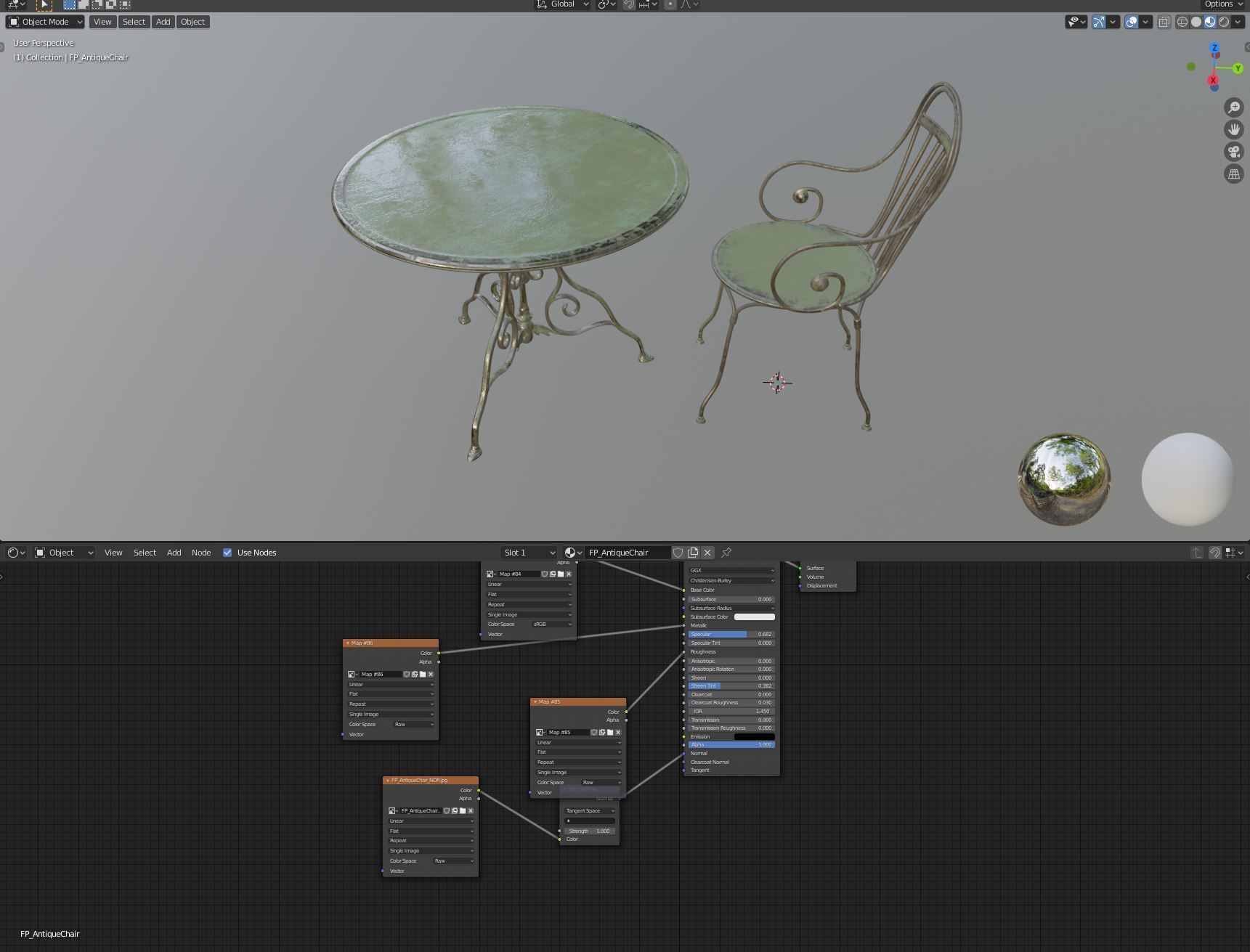Open the Global transform orientation dropdown
The height and width of the screenshot is (952, 1250).
[563, 4]
